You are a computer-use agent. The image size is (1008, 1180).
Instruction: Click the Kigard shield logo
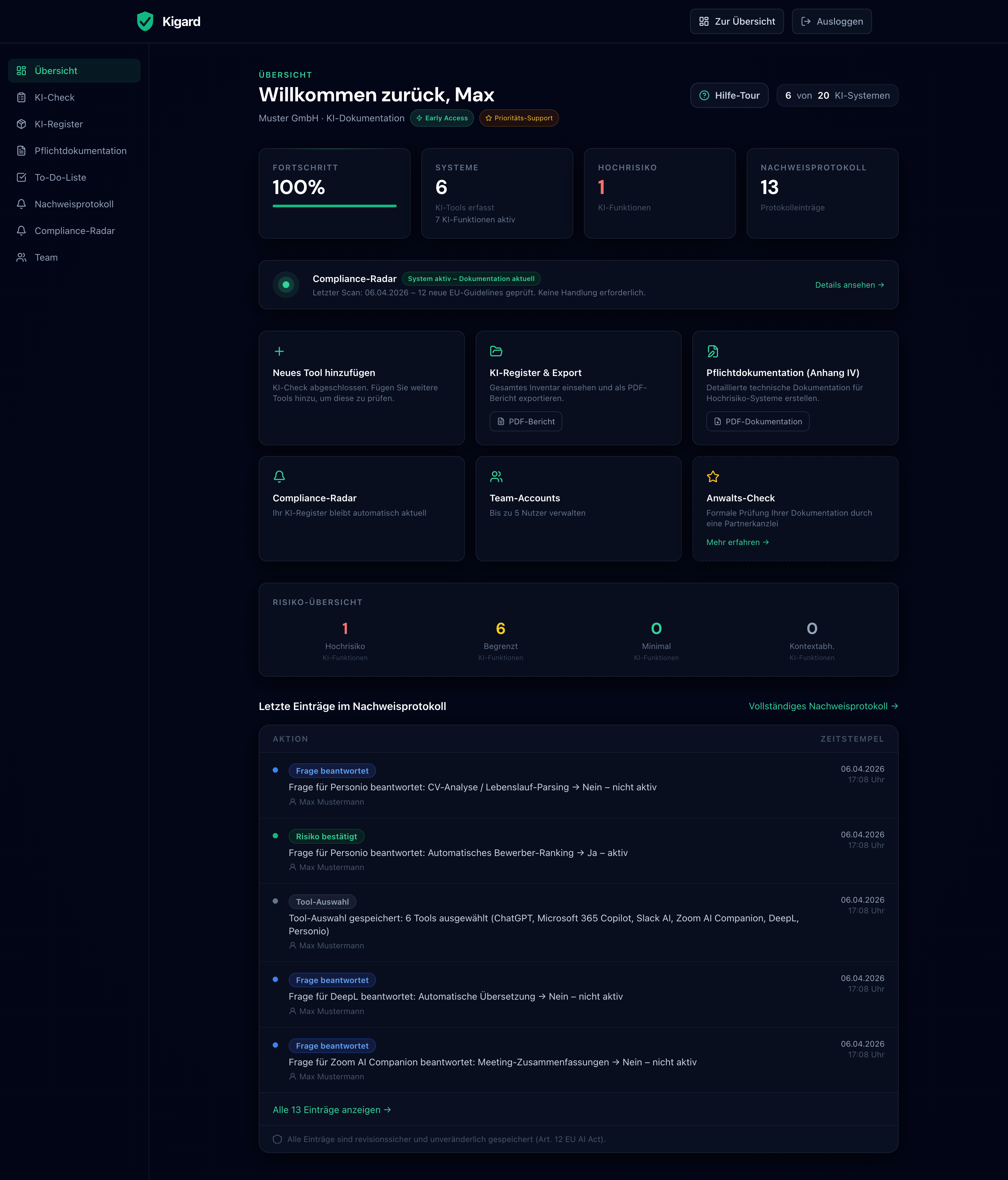tap(146, 21)
